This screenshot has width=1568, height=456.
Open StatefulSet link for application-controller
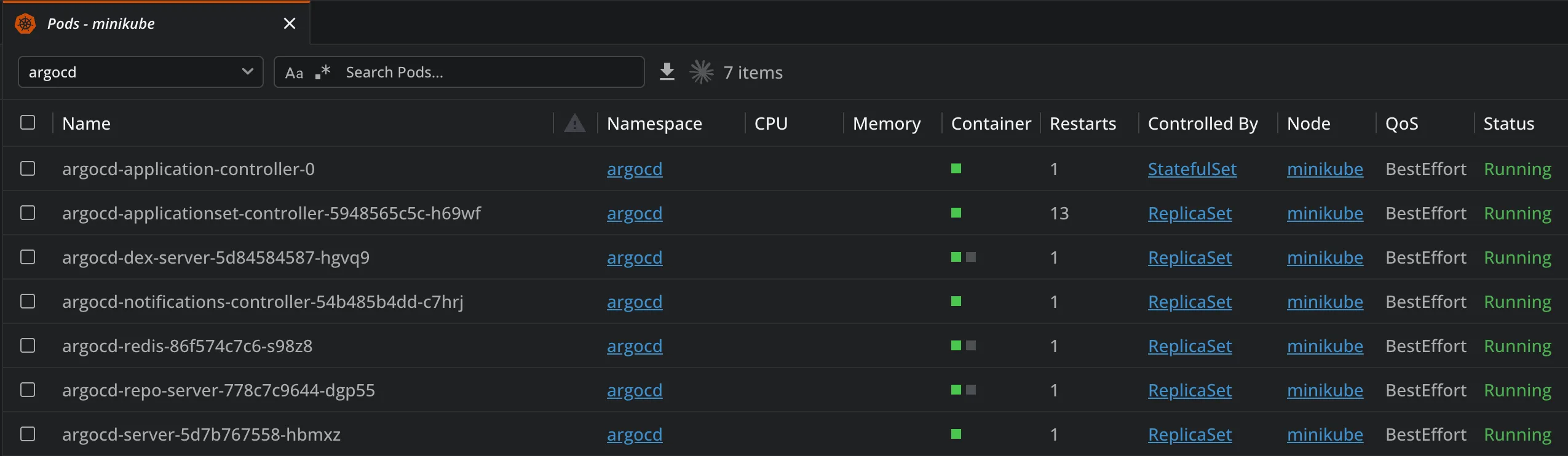1192,169
